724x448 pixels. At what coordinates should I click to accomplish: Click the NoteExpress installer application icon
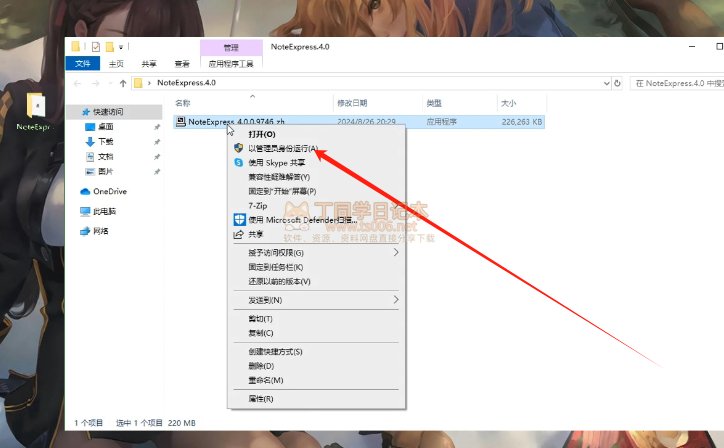(181, 121)
